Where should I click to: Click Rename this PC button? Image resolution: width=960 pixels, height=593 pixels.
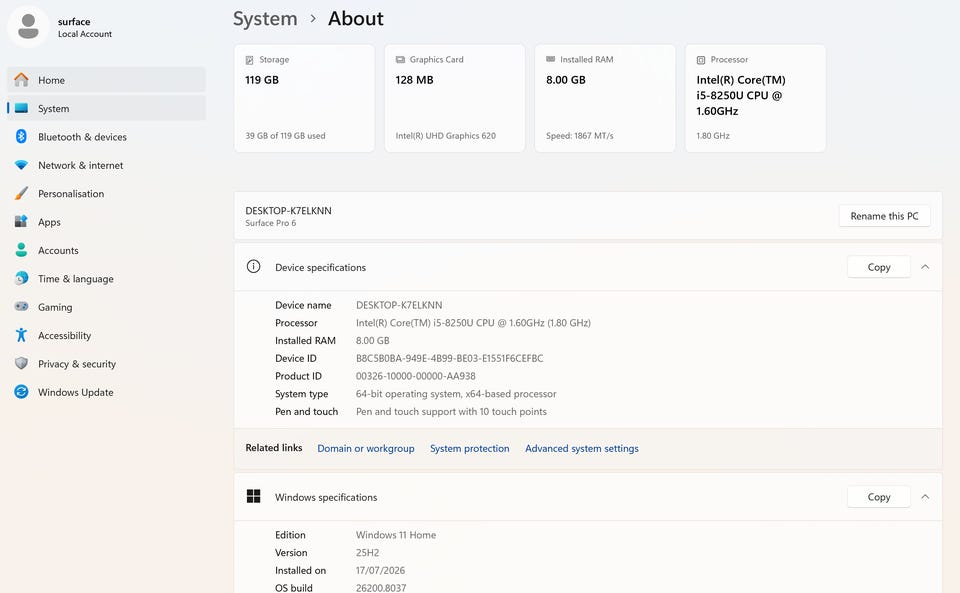[884, 216]
